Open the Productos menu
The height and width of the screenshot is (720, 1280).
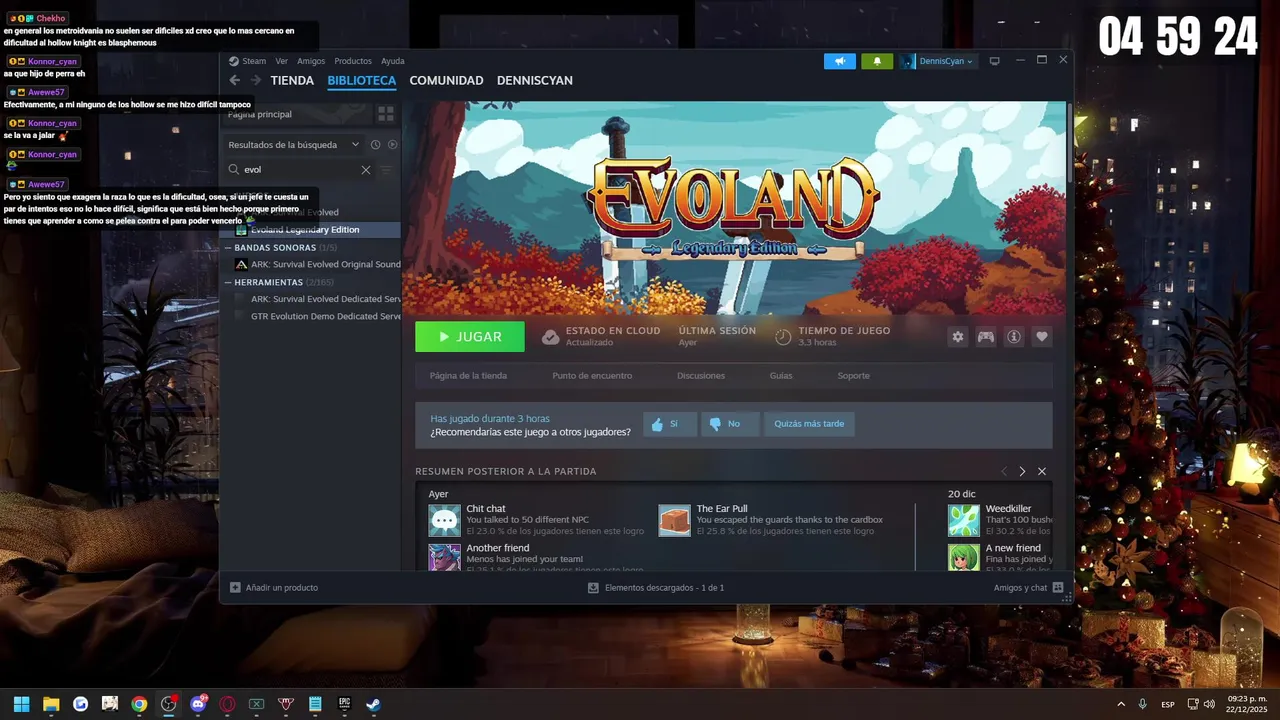pos(353,61)
